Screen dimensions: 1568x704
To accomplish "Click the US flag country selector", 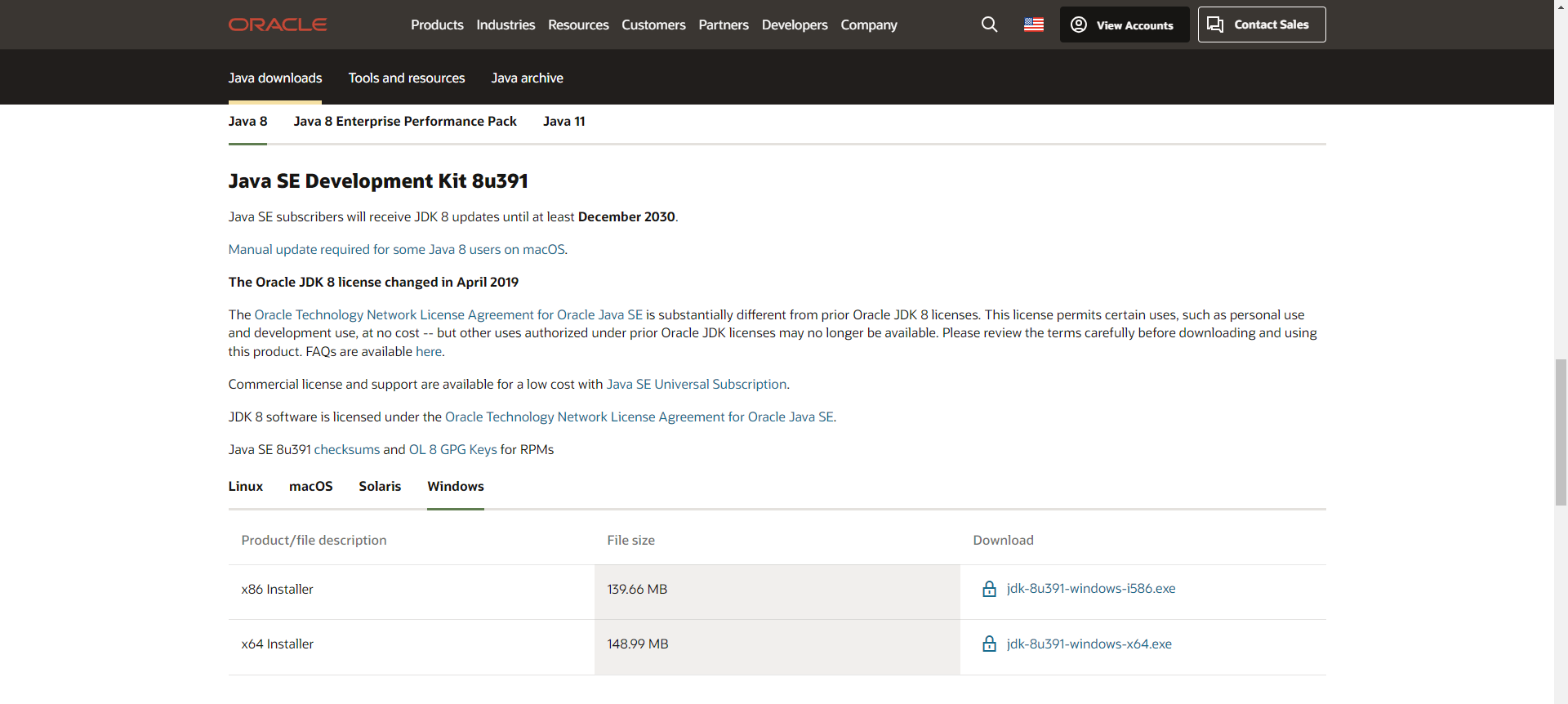I will tap(1033, 25).
